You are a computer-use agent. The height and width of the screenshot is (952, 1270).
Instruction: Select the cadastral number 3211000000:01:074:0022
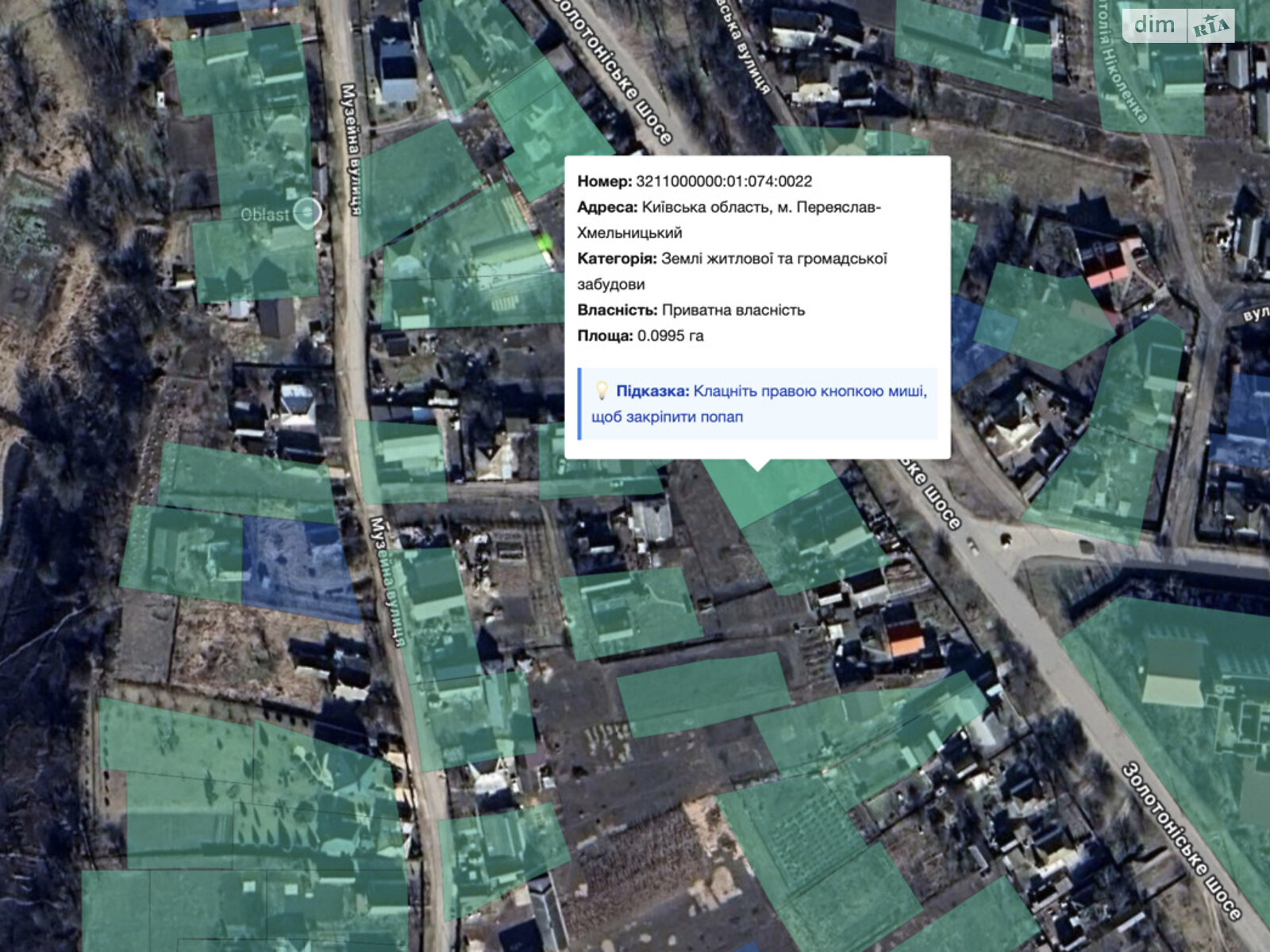[723, 181]
